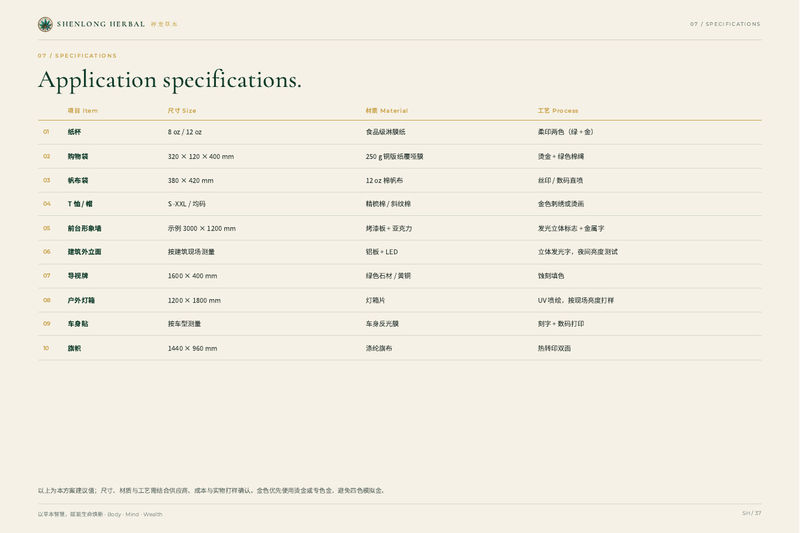
Task: Click the '购物袋' item name in row 02
Action: [x=78, y=157]
